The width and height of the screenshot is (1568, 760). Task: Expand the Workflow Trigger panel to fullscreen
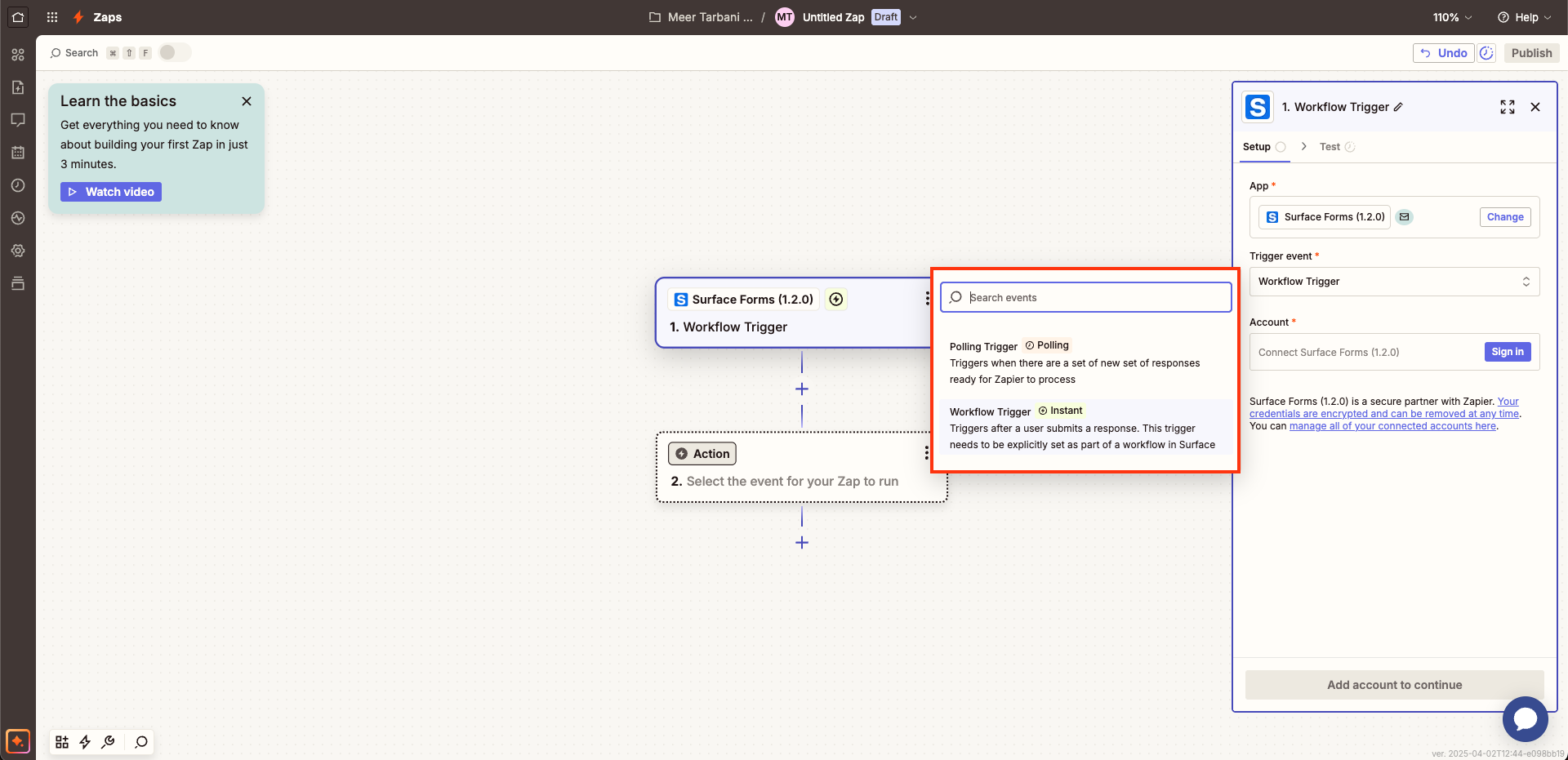pos(1508,107)
